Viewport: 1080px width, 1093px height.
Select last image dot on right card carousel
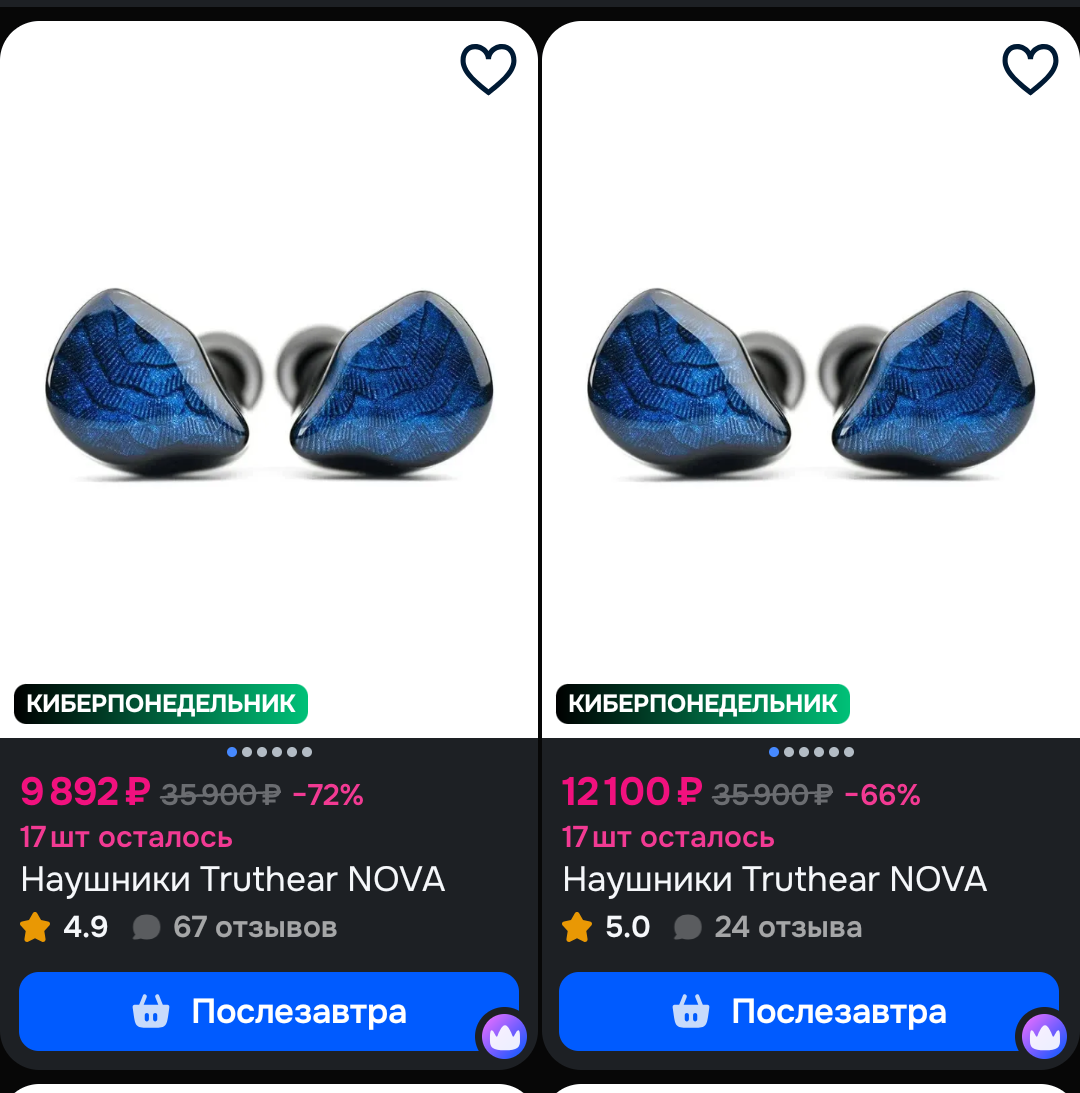(849, 752)
